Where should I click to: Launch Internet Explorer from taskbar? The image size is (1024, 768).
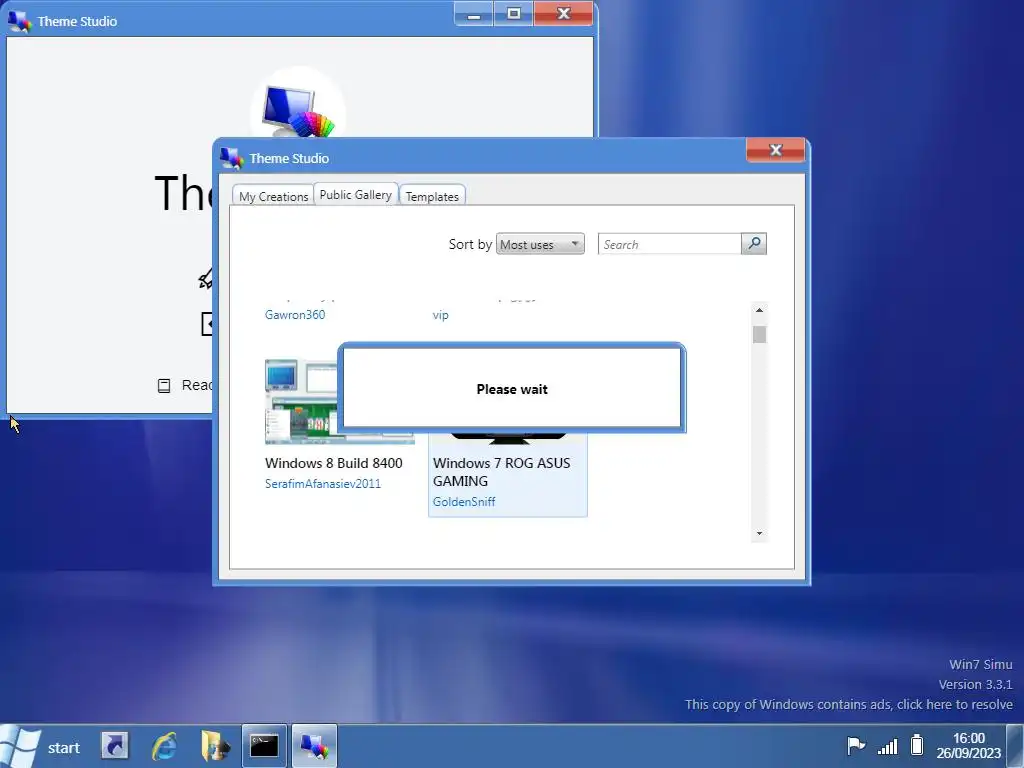[165, 746]
